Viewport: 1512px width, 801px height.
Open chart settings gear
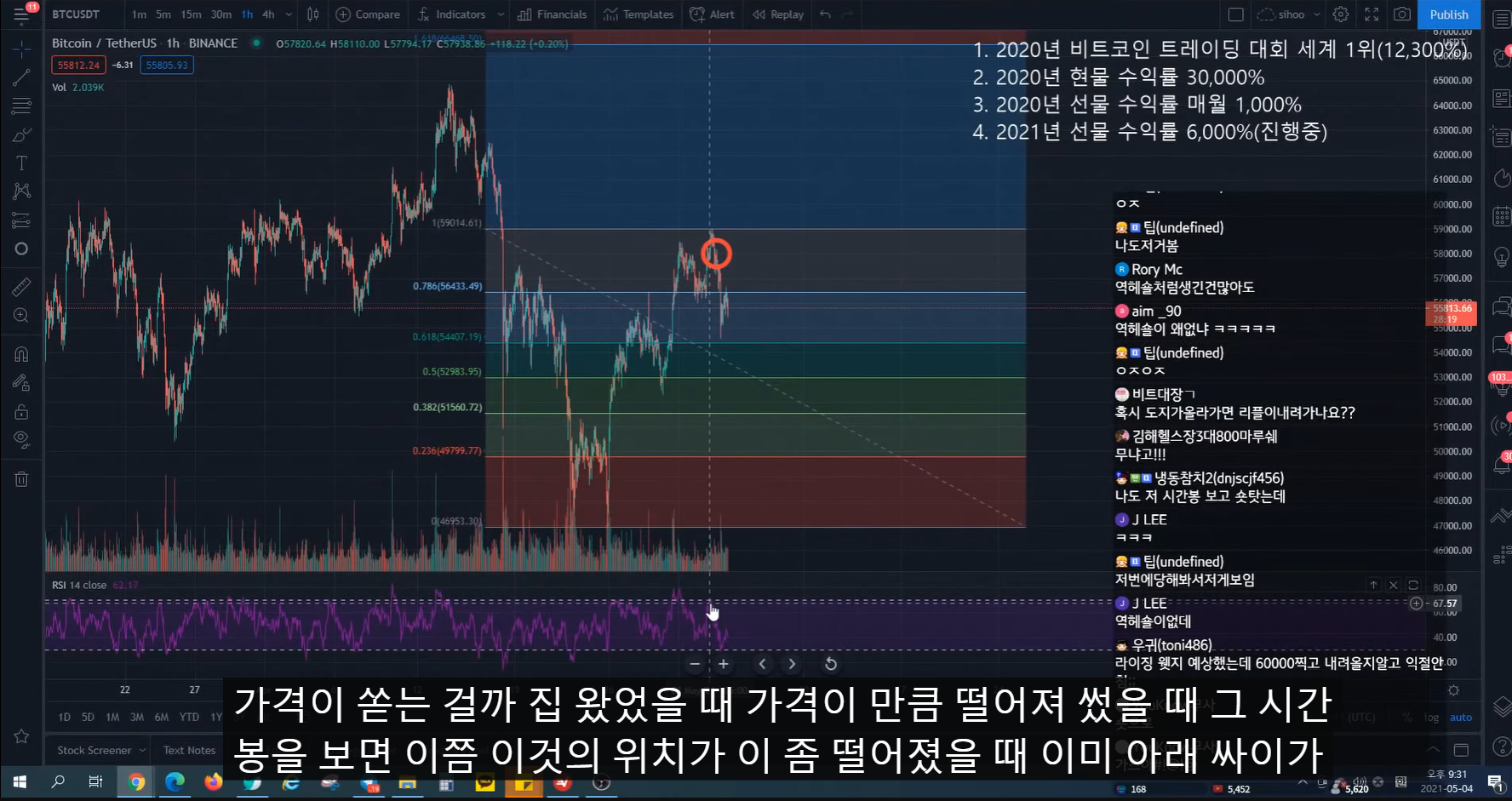click(1341, 14)
